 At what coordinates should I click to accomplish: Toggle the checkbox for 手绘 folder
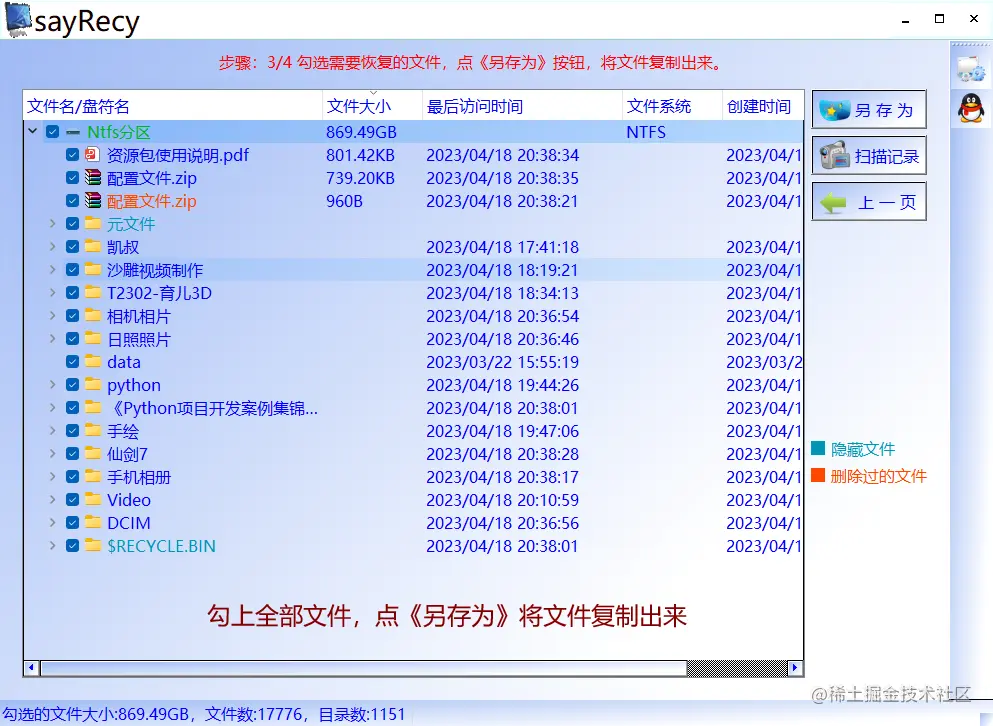tap(72, 431)
